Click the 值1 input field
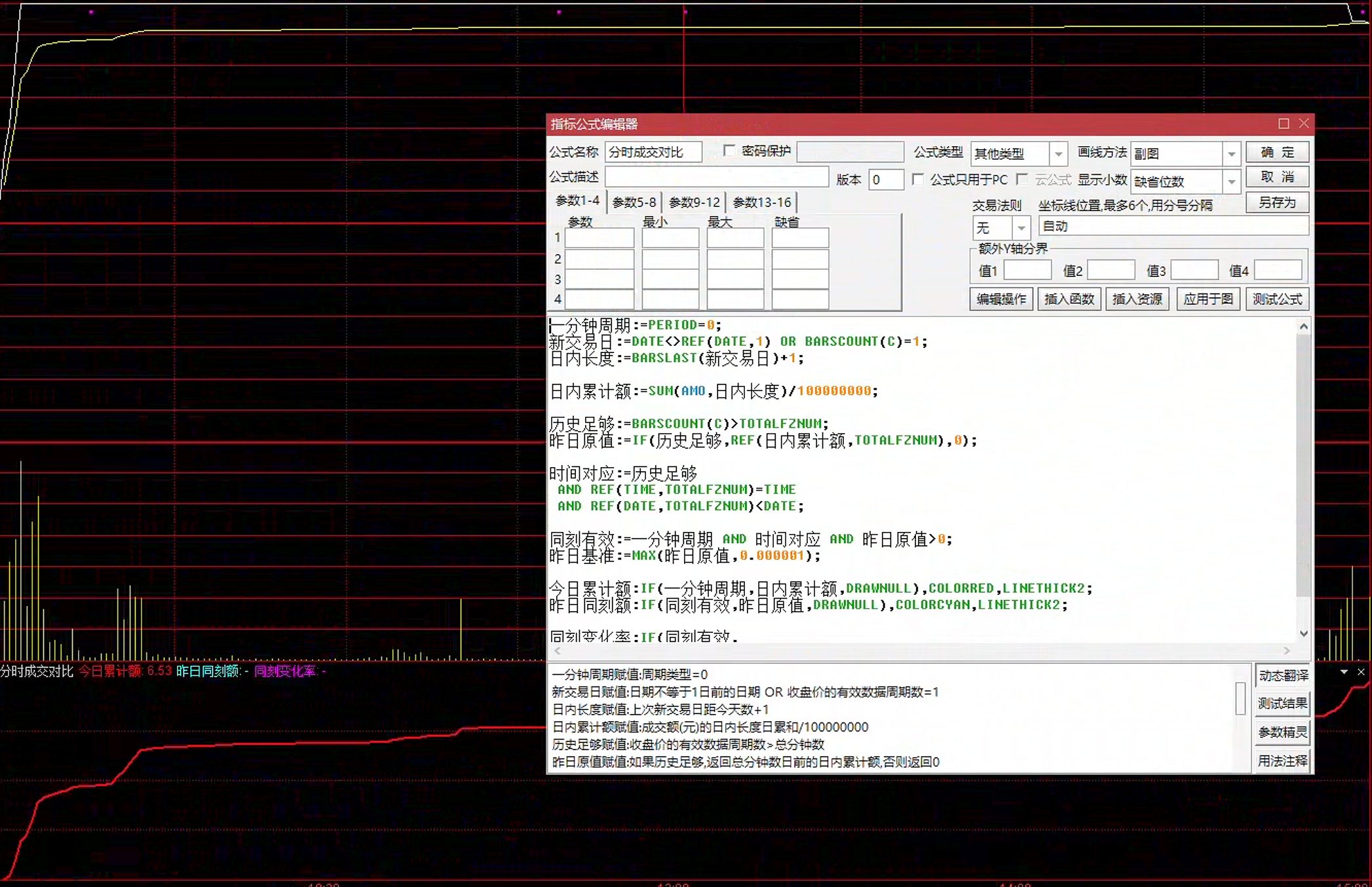 coord(1027,270)
